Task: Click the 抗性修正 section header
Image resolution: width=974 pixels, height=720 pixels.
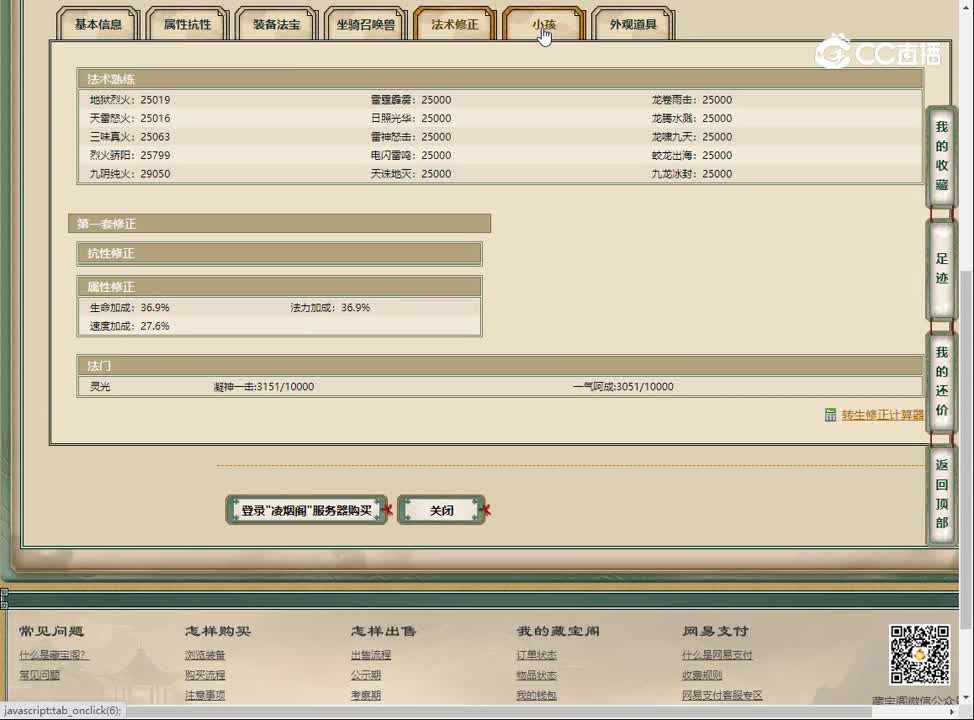Action: pos(280,253)
